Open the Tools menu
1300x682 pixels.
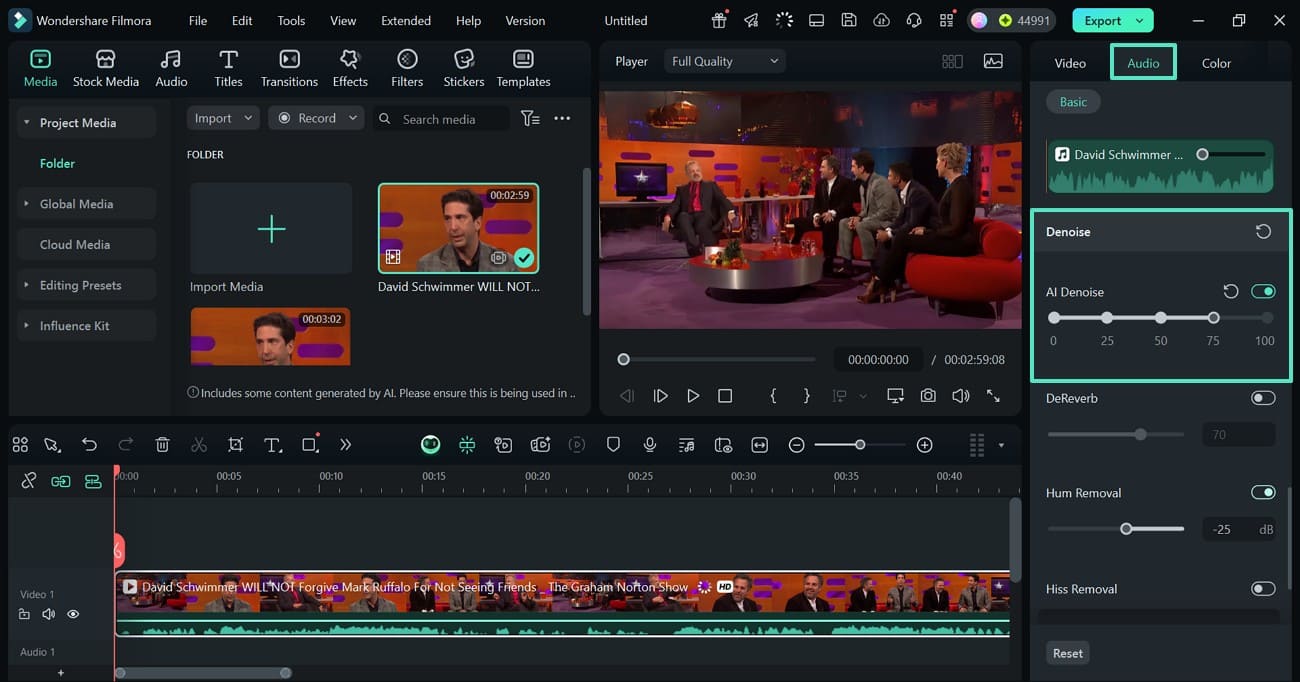tap(291, 20)
